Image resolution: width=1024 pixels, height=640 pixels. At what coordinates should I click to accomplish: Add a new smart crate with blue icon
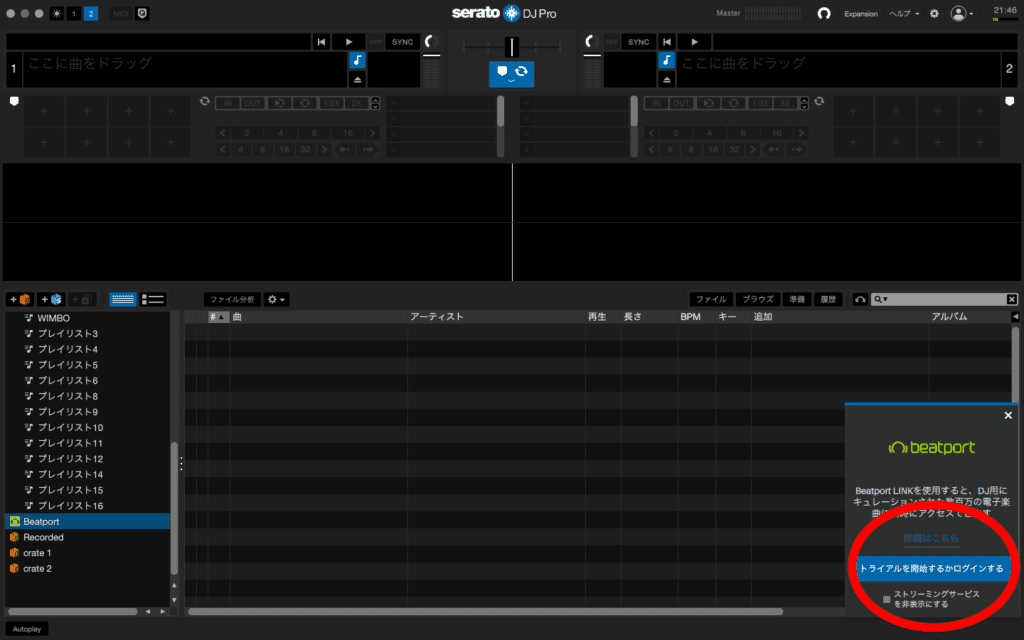tap(51, 299)
